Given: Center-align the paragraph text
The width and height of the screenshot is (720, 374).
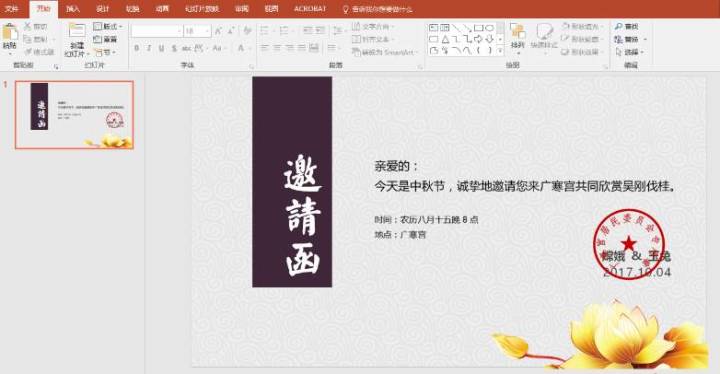Looking at the screenshot, I should [x=277, y=48].
